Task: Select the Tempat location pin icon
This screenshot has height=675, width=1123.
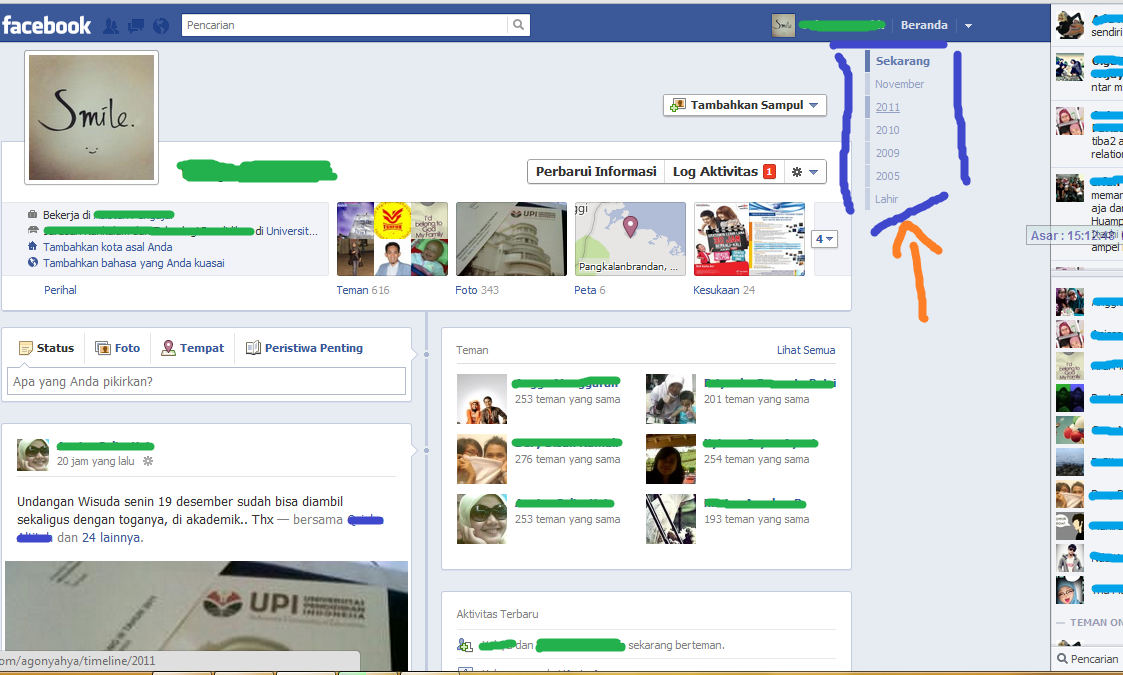Action: pos(169,348)
